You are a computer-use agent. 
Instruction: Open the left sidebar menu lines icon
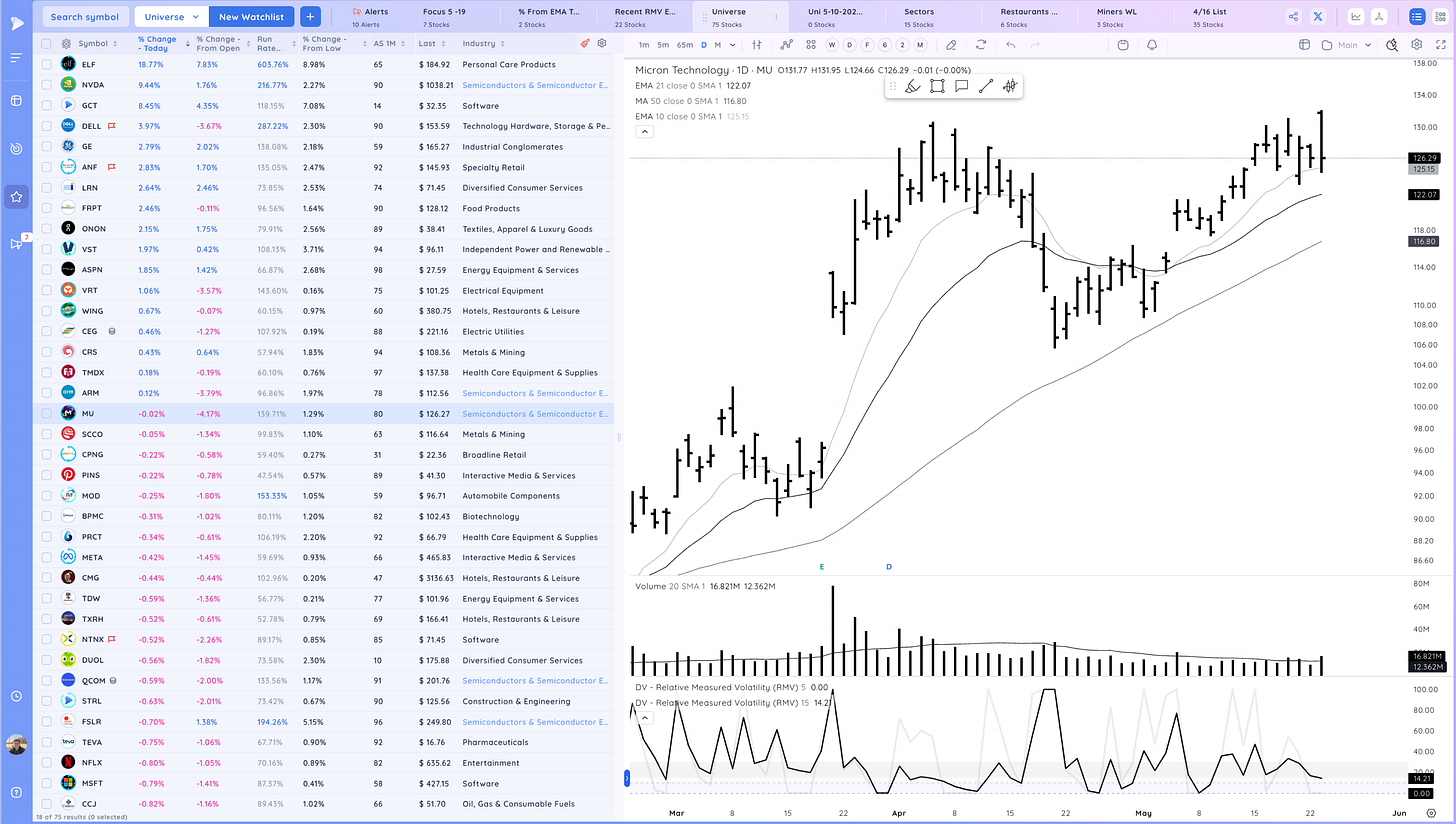[x=16, y=58]
